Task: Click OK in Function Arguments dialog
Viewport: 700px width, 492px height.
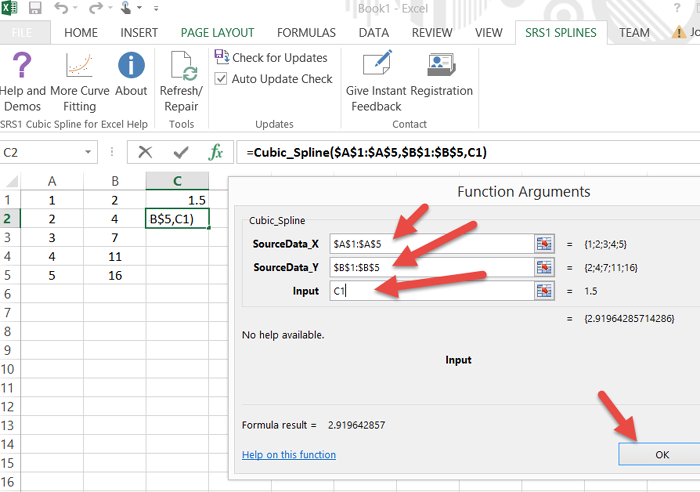Action: pyautogui.click(x=659, y=454)
